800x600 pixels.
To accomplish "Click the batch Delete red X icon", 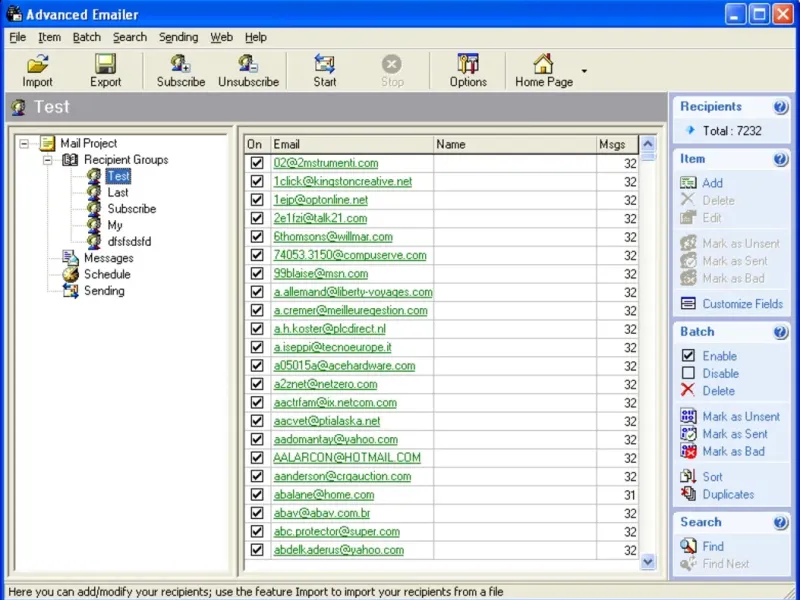I will click(688, 390).
